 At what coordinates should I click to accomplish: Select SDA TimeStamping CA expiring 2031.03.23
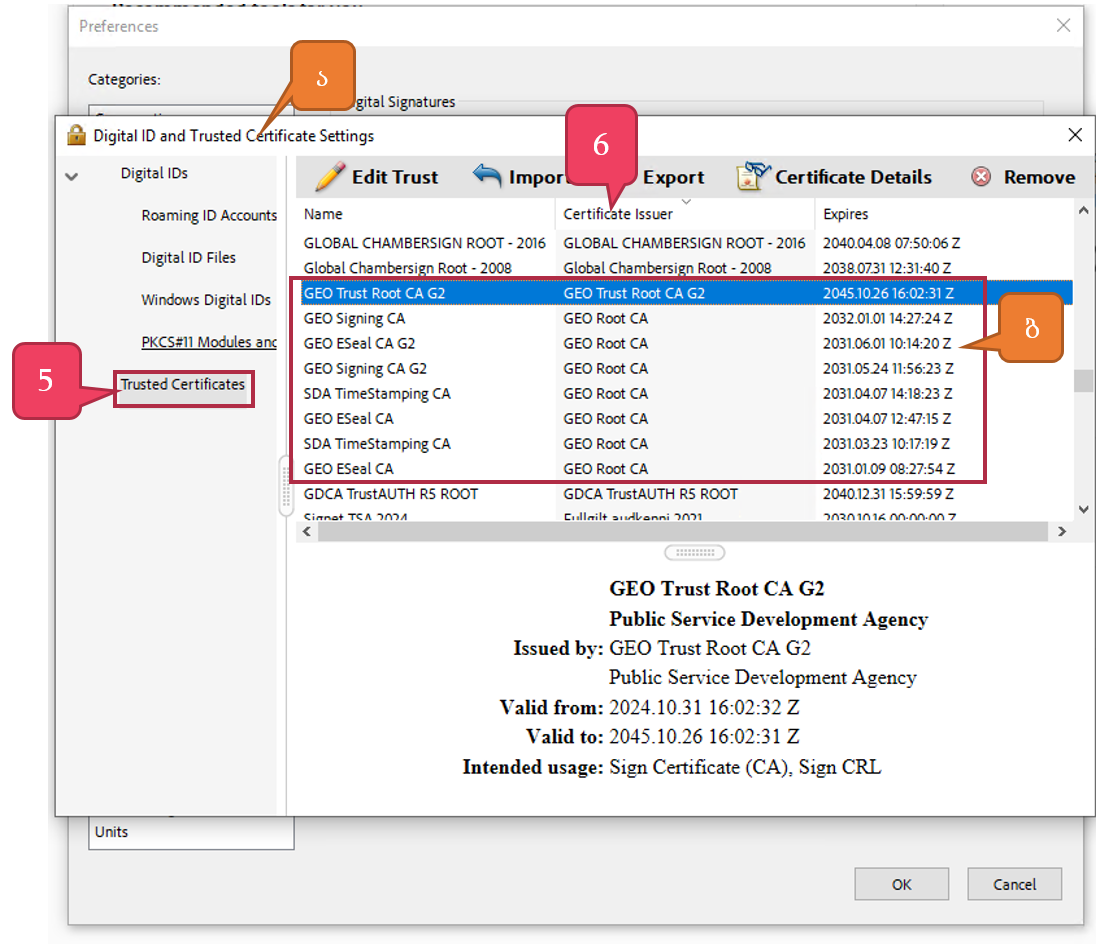point(685,444)
